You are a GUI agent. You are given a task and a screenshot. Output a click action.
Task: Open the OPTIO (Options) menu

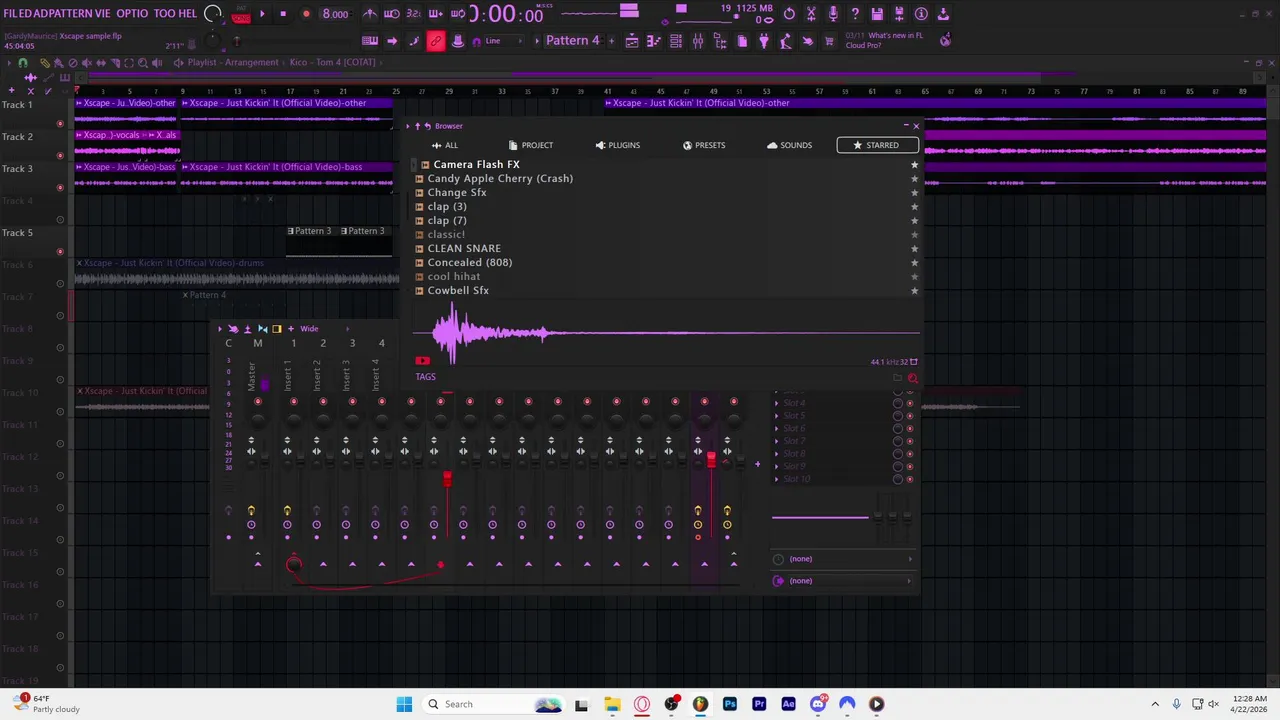pos(132,14)
